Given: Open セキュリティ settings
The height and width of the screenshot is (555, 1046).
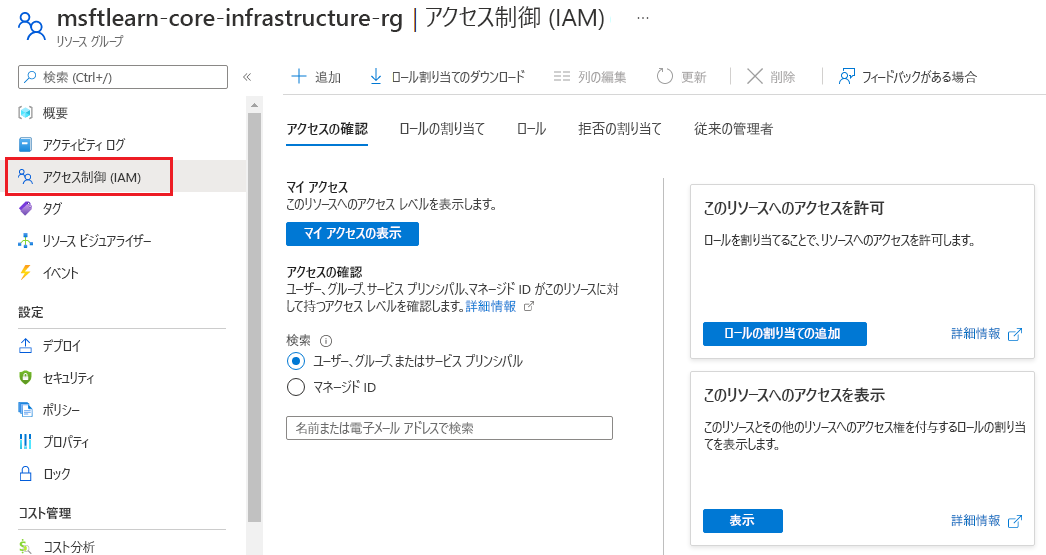Looking at the screenshot, I should 68,378.
